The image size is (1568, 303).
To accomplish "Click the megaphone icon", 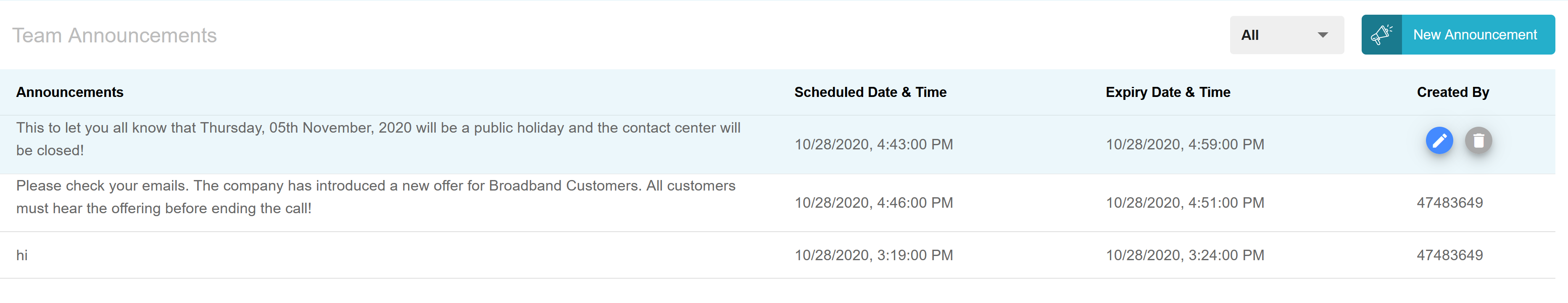I will coord(1381,35).
